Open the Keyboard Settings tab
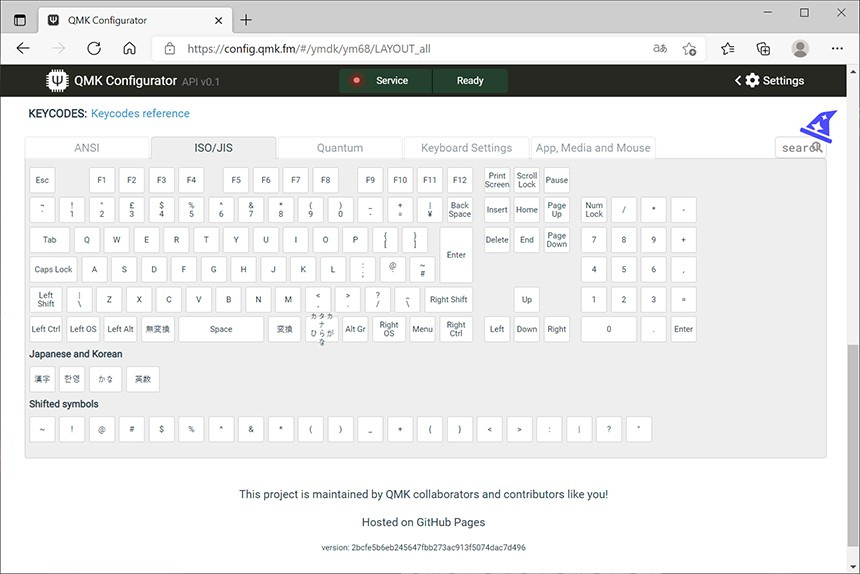This screenshot has height=574, width=860. pos(466,148)
